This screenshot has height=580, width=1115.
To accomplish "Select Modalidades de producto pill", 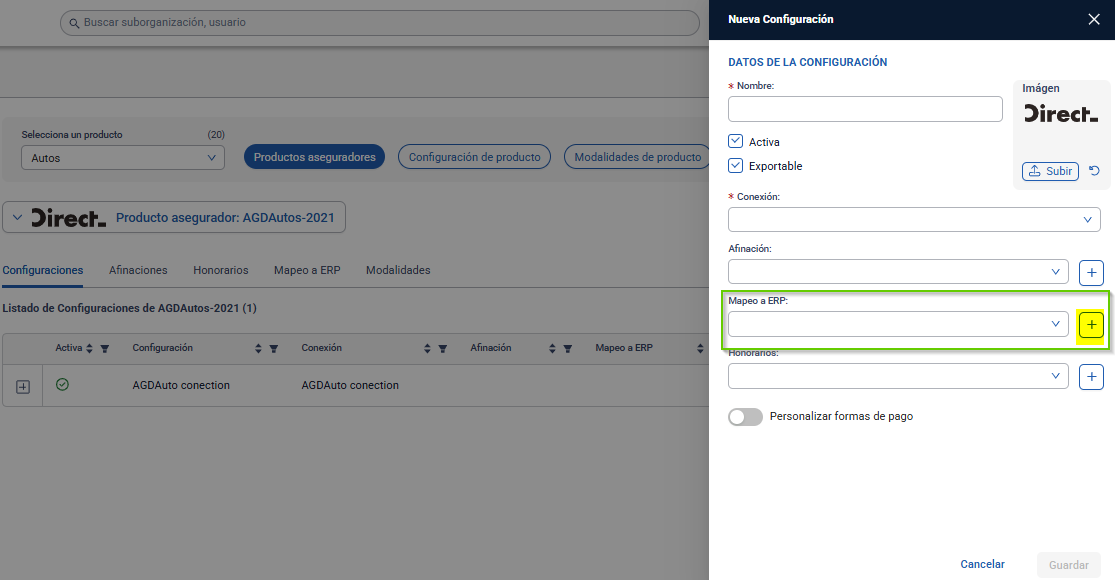I will click(x=637, y=157).
